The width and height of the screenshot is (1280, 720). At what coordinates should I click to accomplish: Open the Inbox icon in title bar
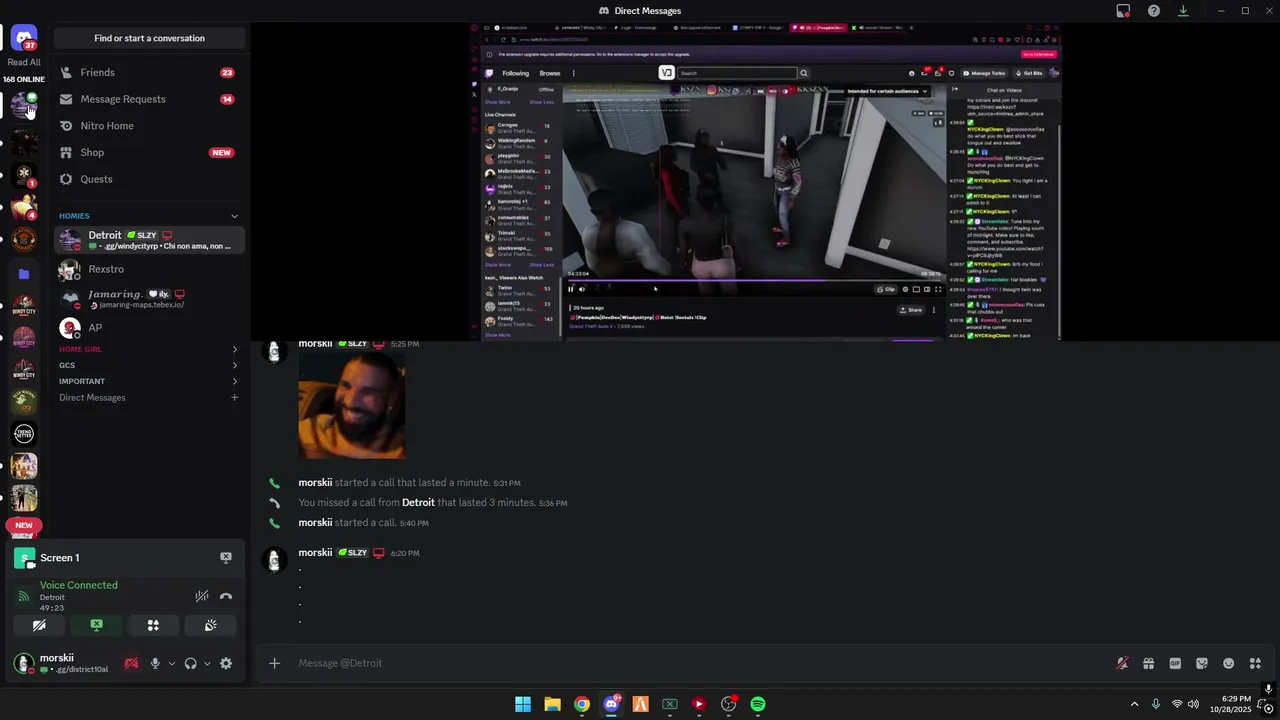1123,11
